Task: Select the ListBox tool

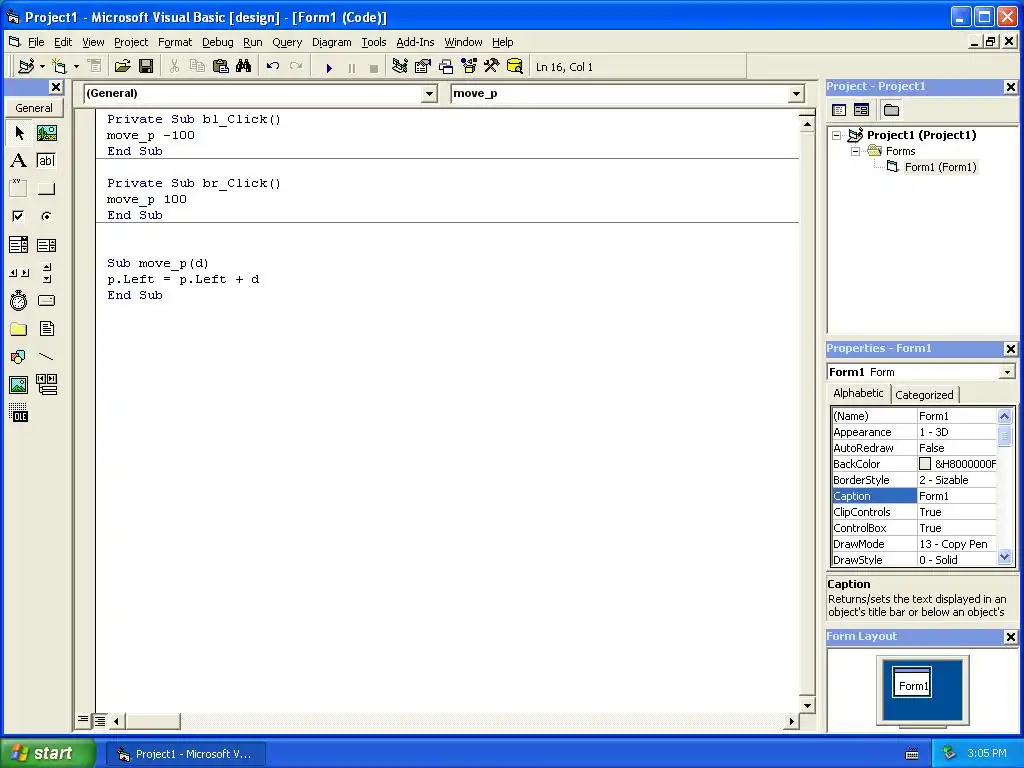Action: tap(46, 245)
